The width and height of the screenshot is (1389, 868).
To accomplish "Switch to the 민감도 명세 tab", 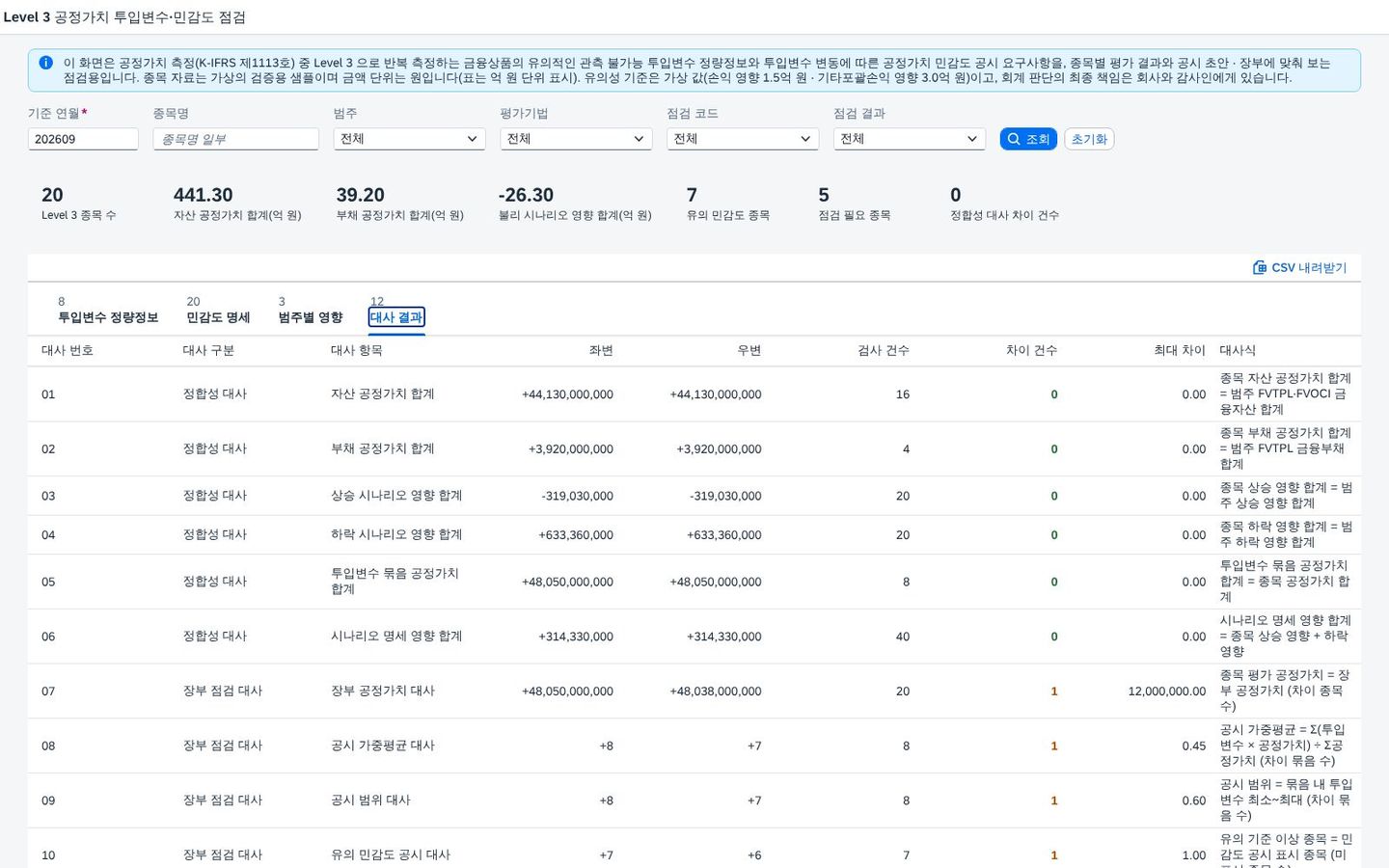I will coord(218,317).
